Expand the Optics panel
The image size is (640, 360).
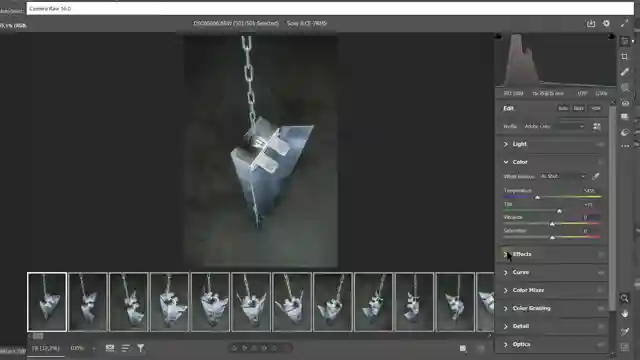pos(506,344)
